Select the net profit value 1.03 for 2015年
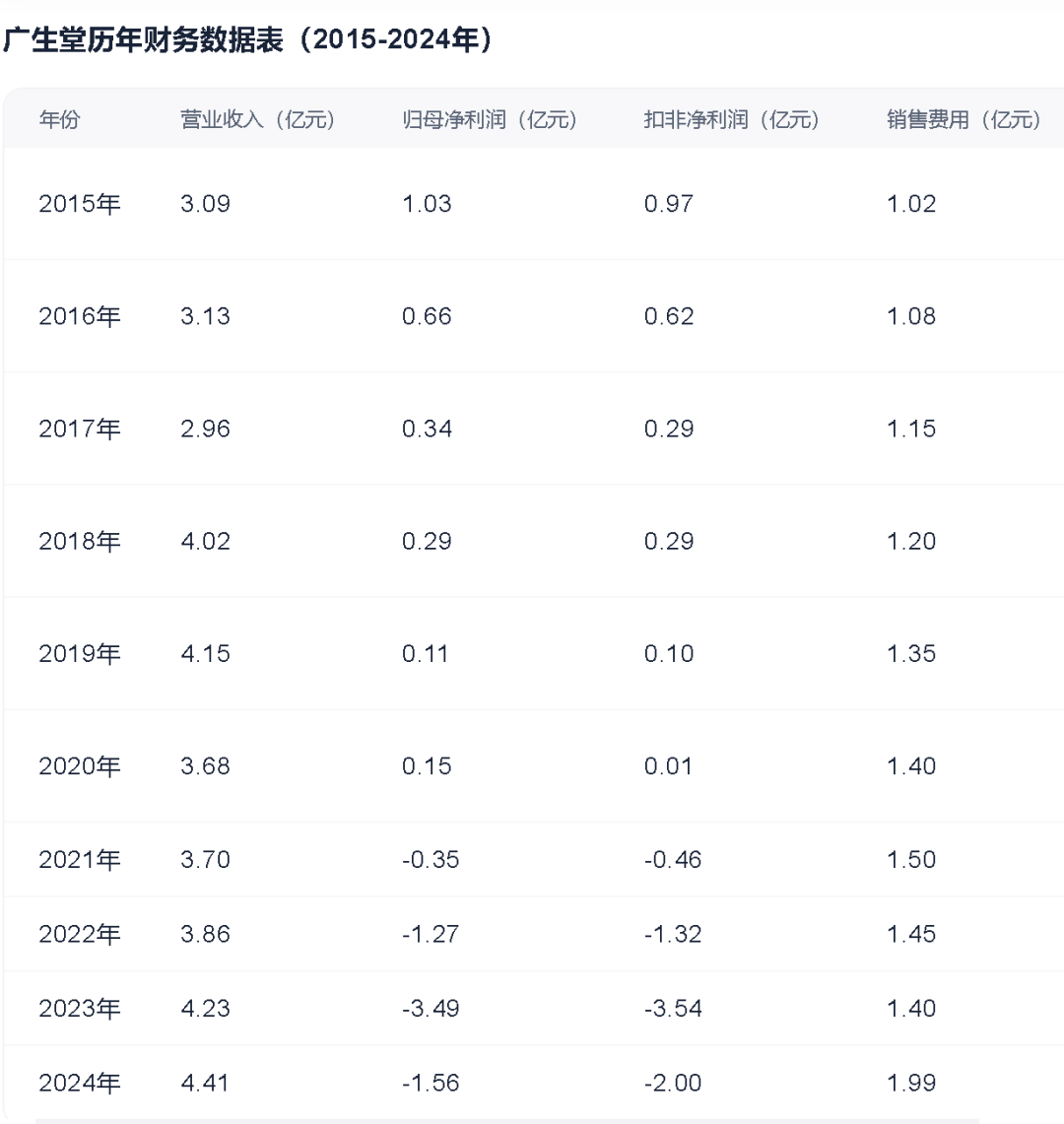The image size is (1064, 1124). pos(427,204)
